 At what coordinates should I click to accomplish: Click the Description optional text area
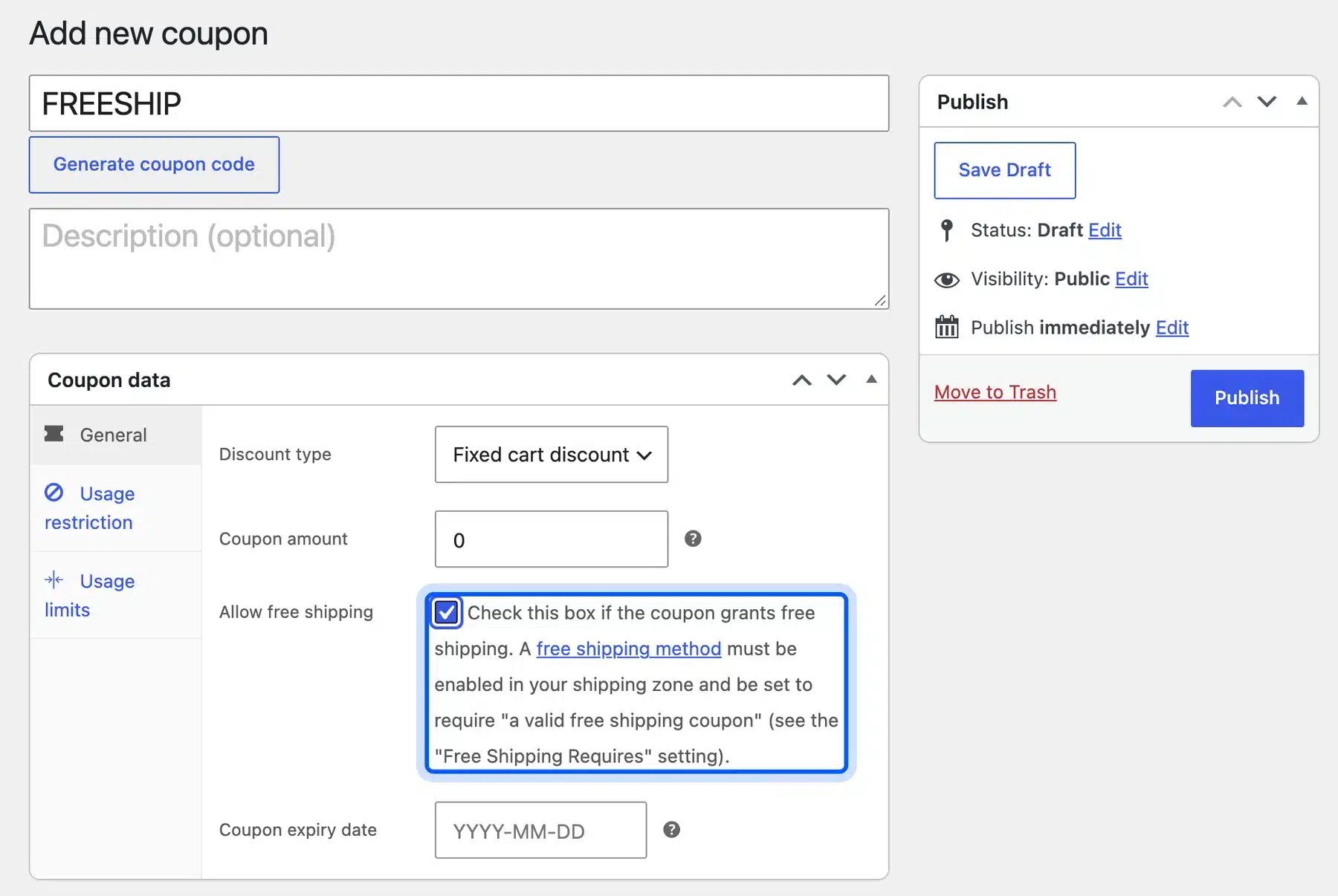[459, 259]
